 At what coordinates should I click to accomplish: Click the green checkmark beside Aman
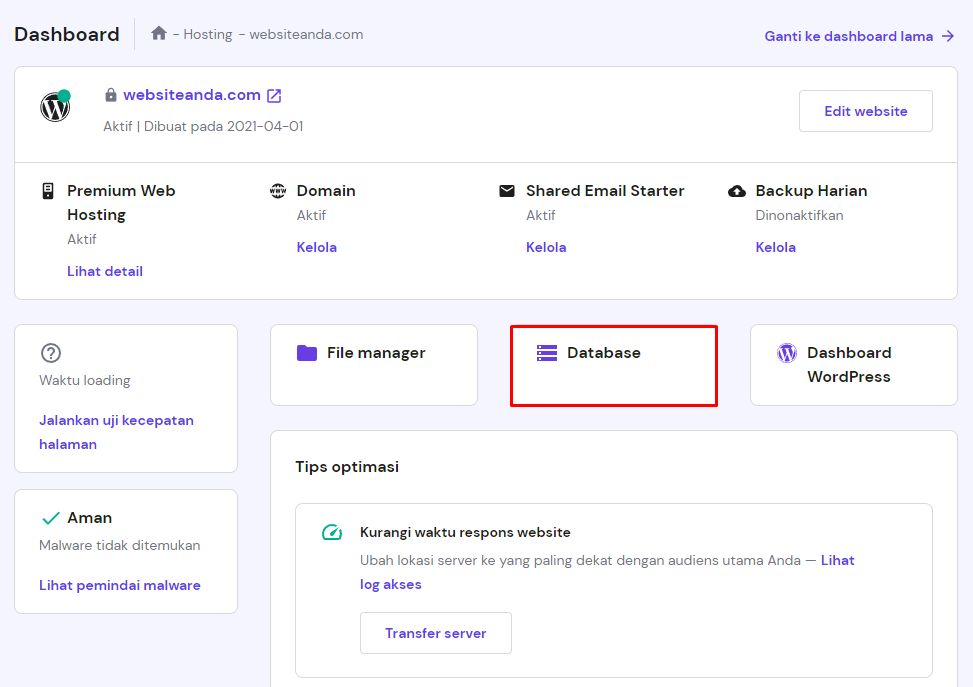(x=50, y=518)
